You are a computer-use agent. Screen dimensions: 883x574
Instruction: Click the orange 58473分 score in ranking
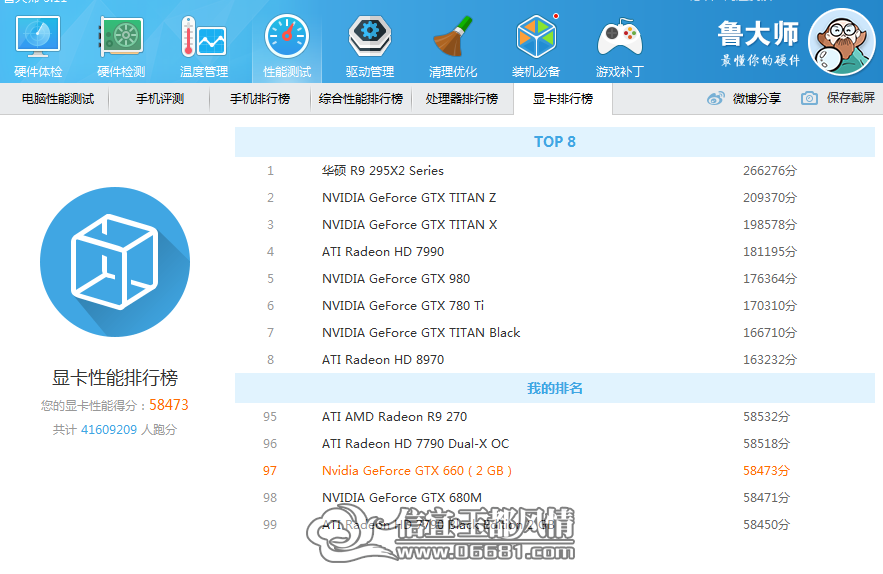point(766,471)
